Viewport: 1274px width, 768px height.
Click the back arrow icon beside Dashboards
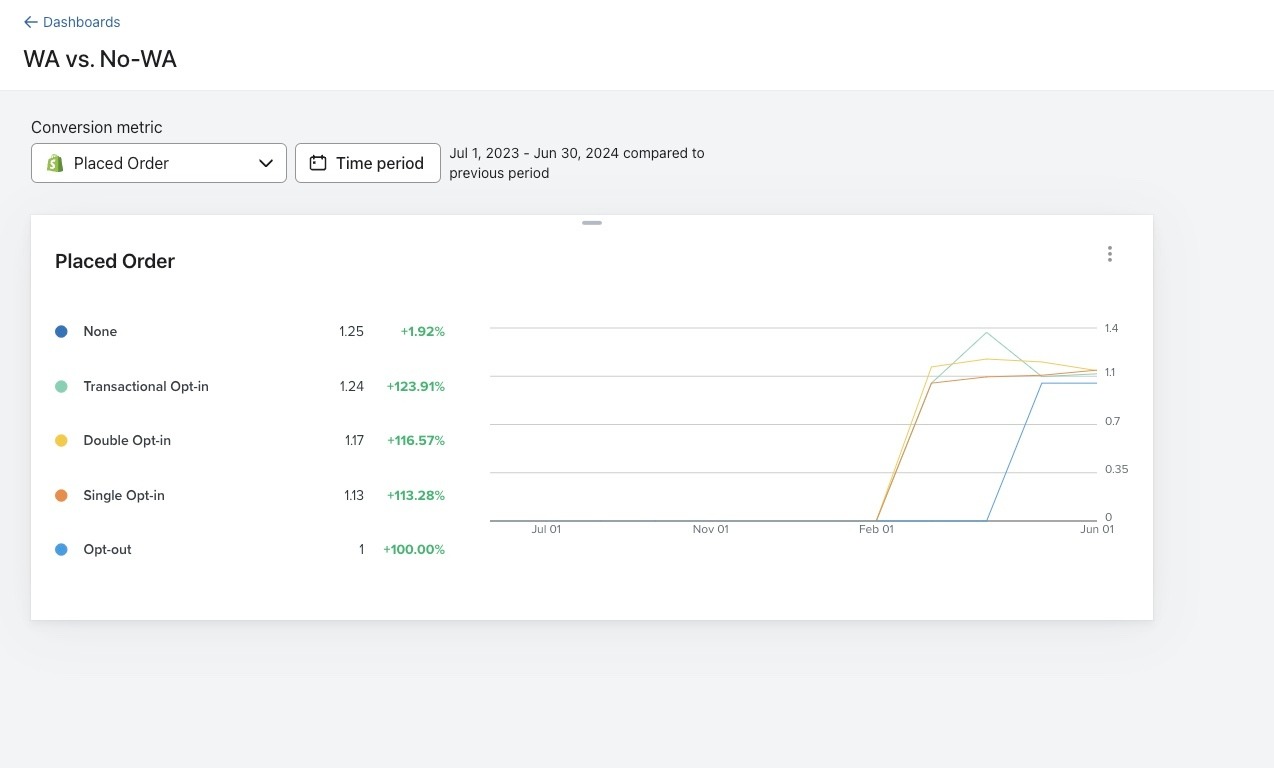coord(30,22)
